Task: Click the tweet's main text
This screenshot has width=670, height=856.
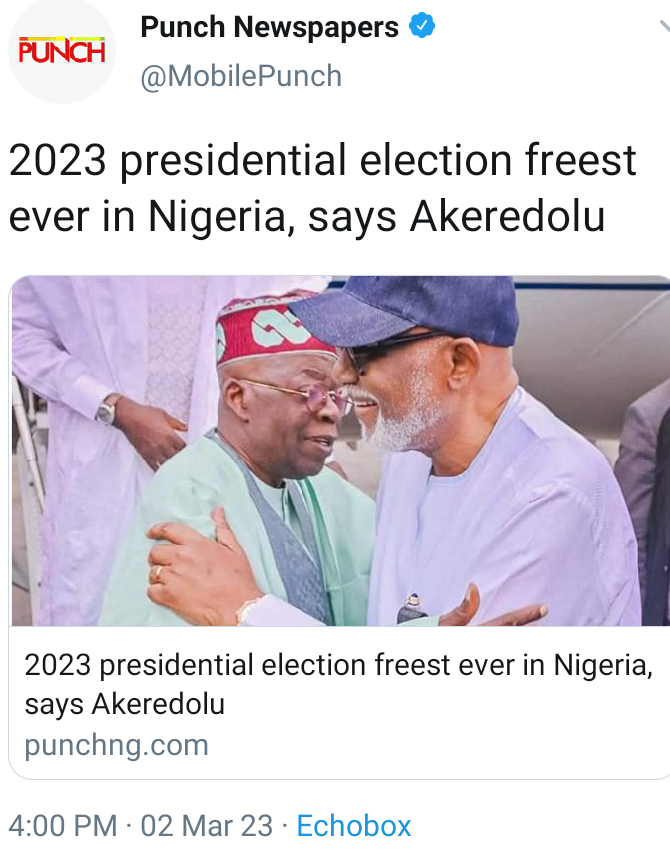Action: [x=320, y=188]
